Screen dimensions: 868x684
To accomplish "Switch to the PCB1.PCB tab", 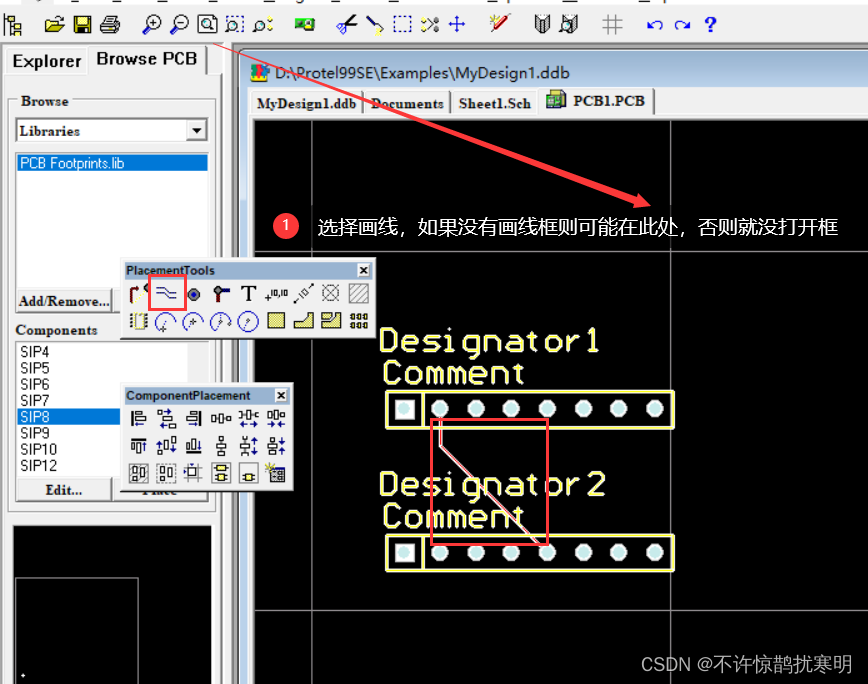I will pyautogui.click(x=596, y=101).
